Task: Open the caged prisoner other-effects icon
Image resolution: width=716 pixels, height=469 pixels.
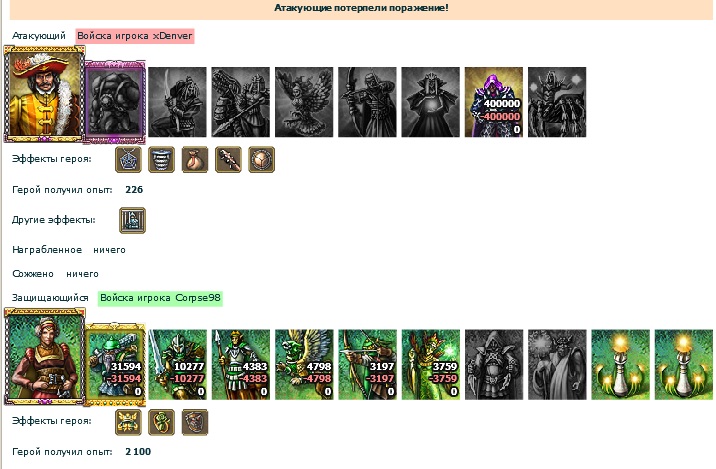Action: (x=132, y=220)
